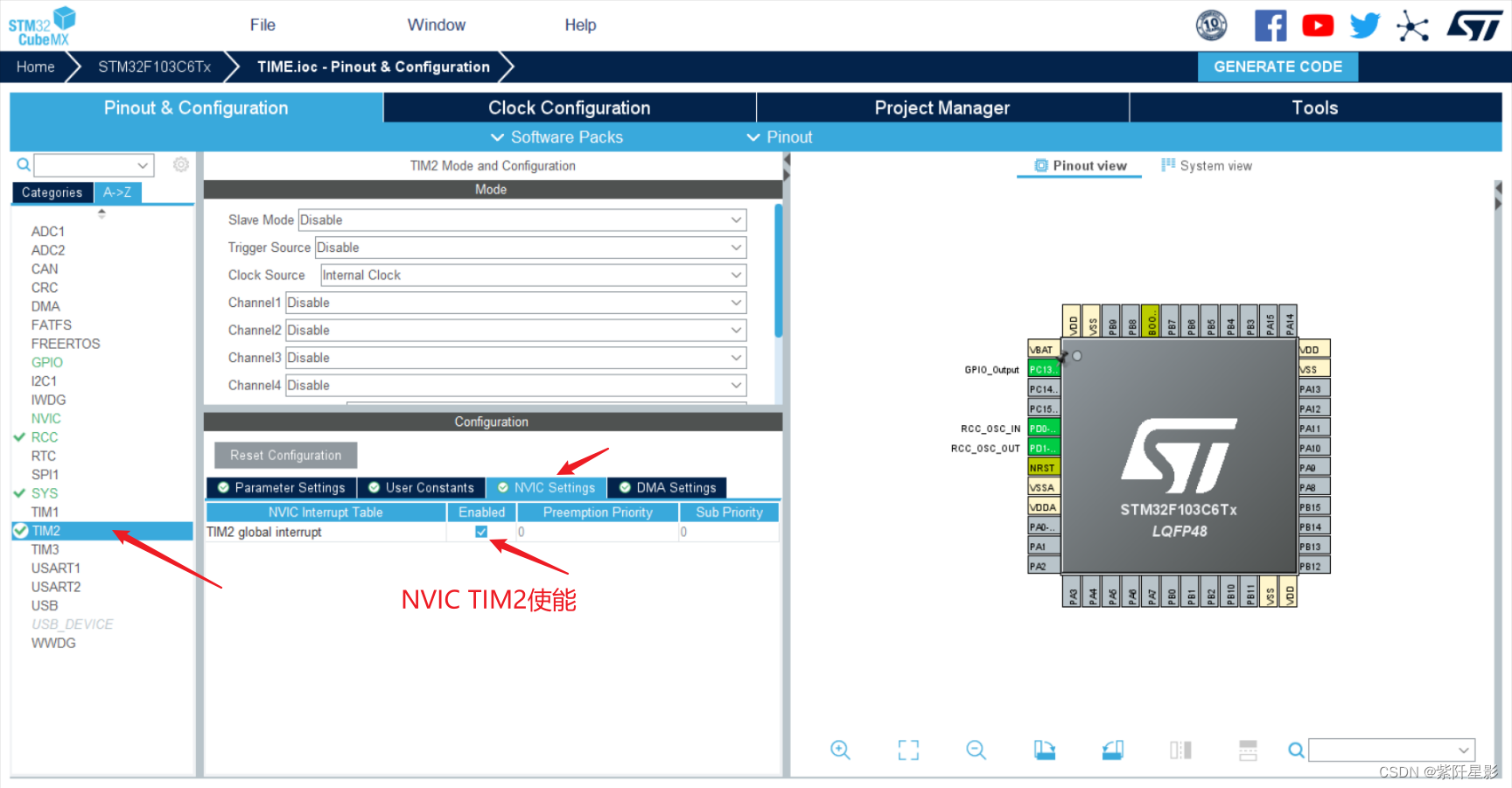Click Reset Configuration button
The width and height of the screenshot is (1512, 788).
tap(286, 456)
